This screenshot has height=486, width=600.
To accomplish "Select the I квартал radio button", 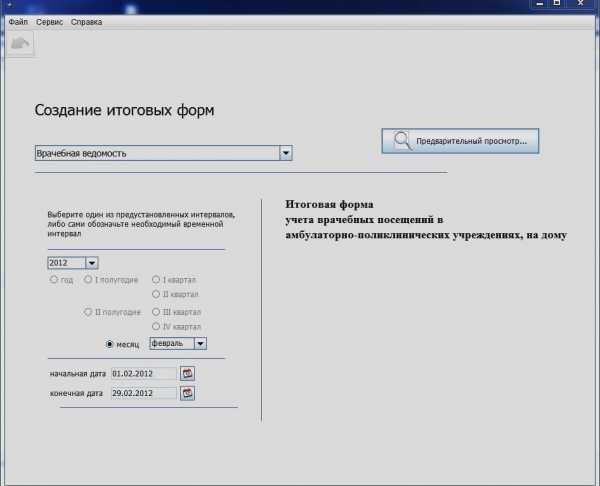I will coord(155,280).
